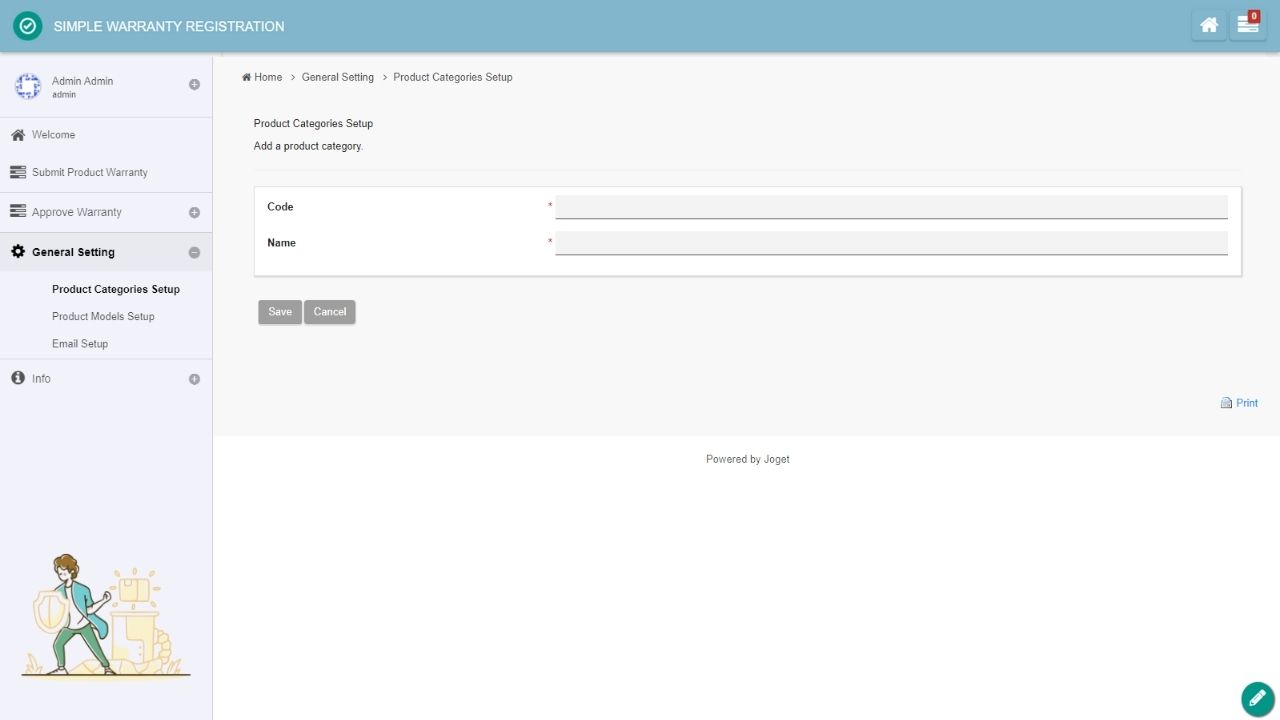Expand the Info sidebar section
Screen dimensions: 1280x720
click(194, 379)
